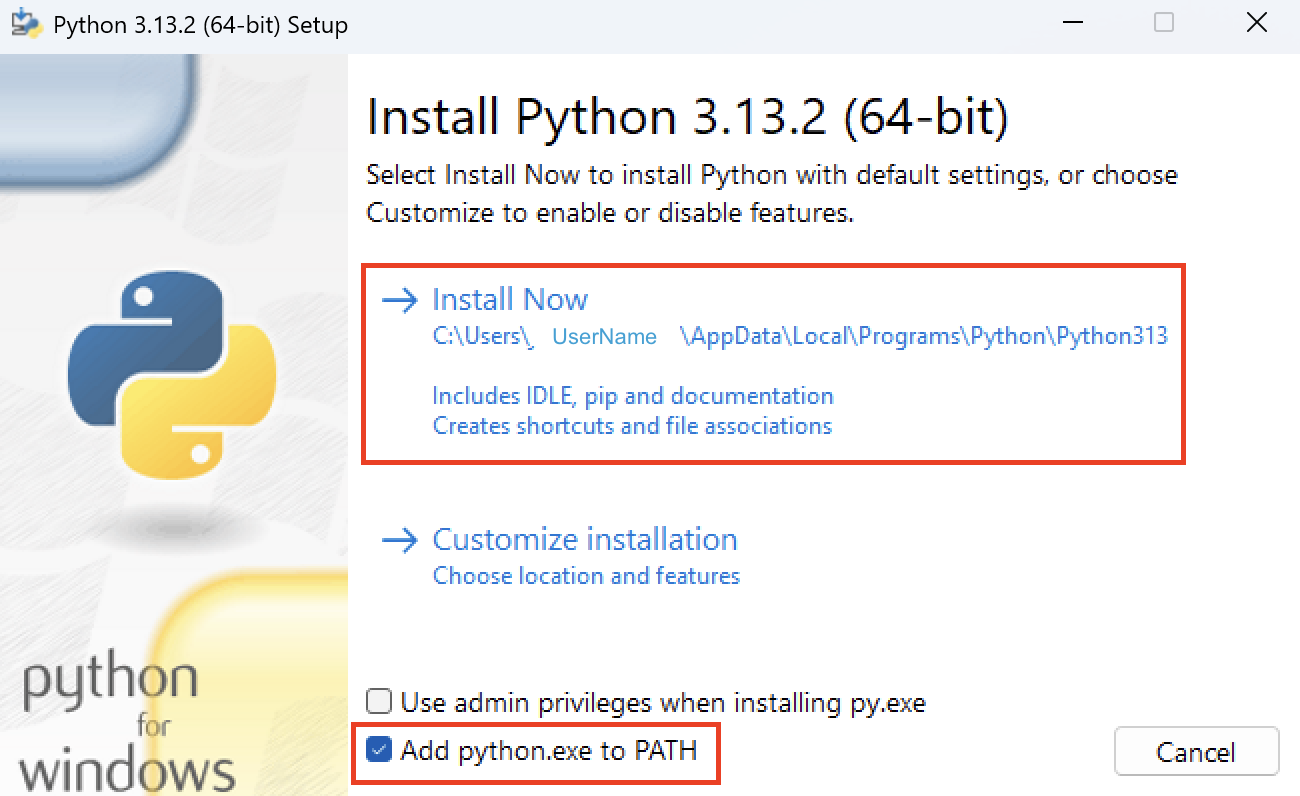The height and width of the screenshot is (796, 1300).
Task: Click 'Use admin privileges when installing py.exe' label
Action: [x=663, y=702]
